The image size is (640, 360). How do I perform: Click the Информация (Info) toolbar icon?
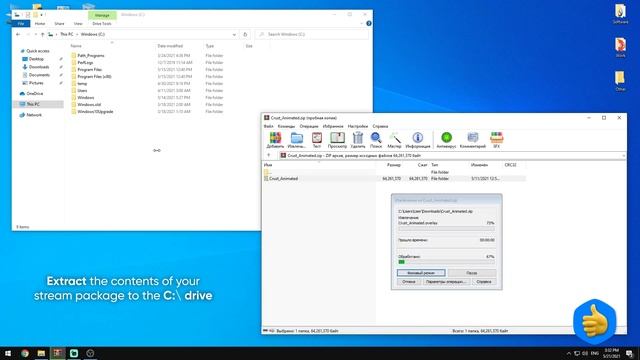pyautogui.click(x=418, y=140)
